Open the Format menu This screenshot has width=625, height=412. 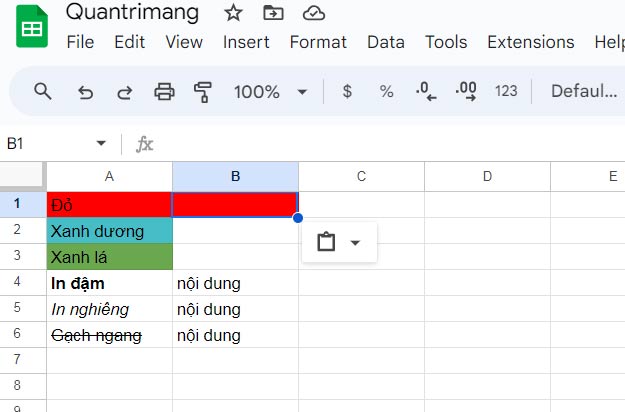pyautogui.click(x=318, y=42)
